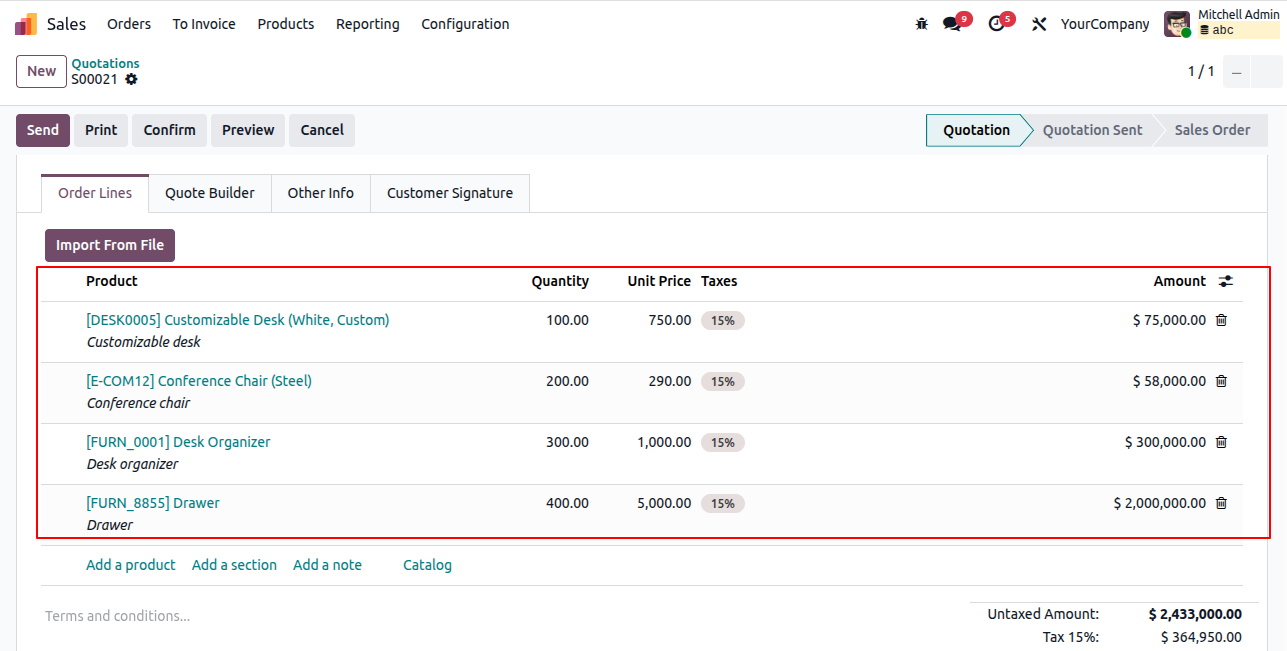Viewport: 1287px width, 651px height.
Task: Click the Sales app logo icon
Action: pyautogui.click(x=26, y=24)
